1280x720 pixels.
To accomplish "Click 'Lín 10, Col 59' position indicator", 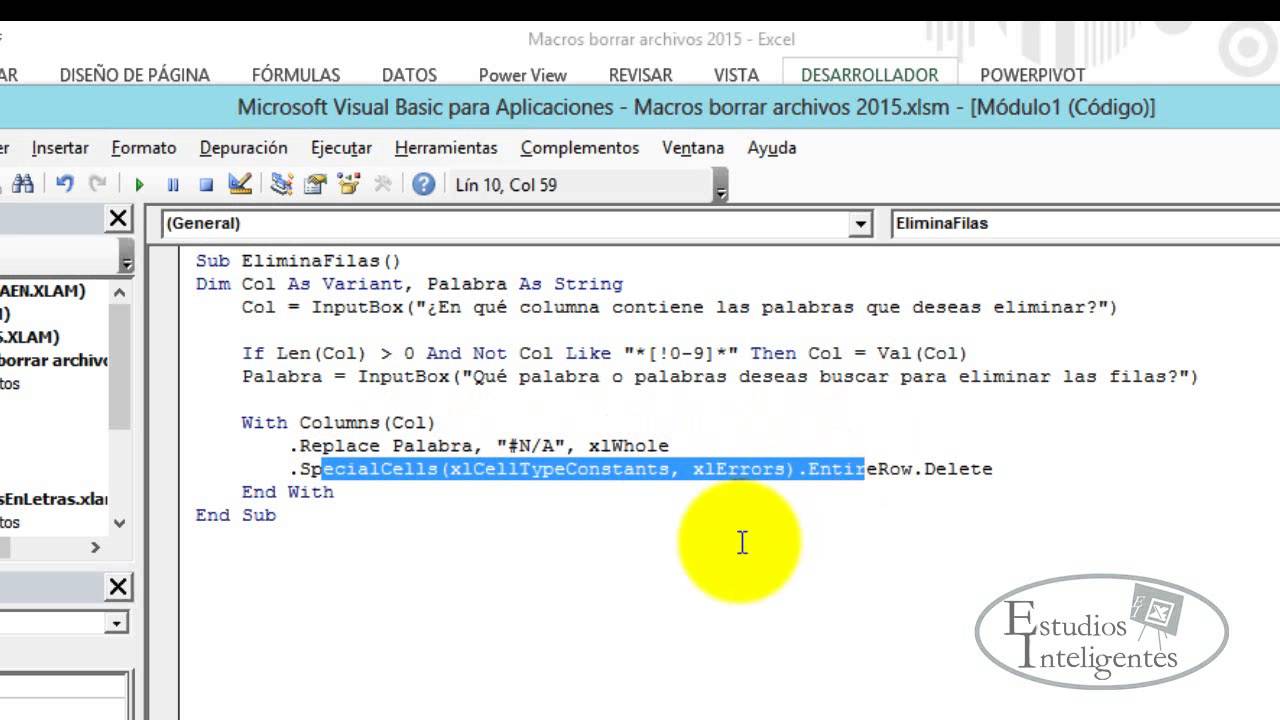I will click(x=506, y=185).
